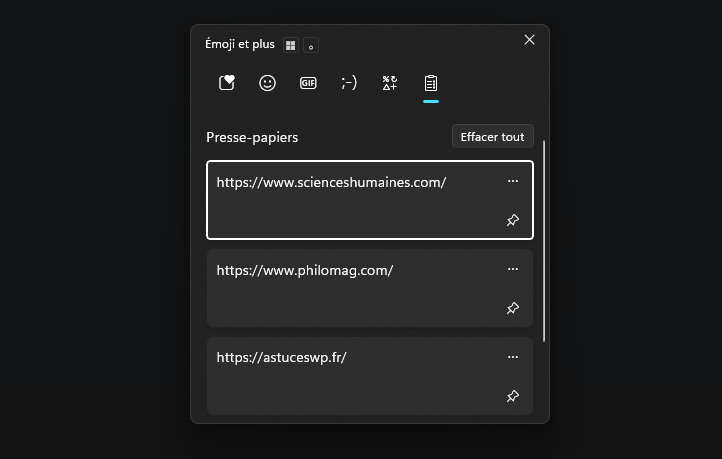Click the Effacer tout button
The image size is (722, 459).
[x=493, y=136]
